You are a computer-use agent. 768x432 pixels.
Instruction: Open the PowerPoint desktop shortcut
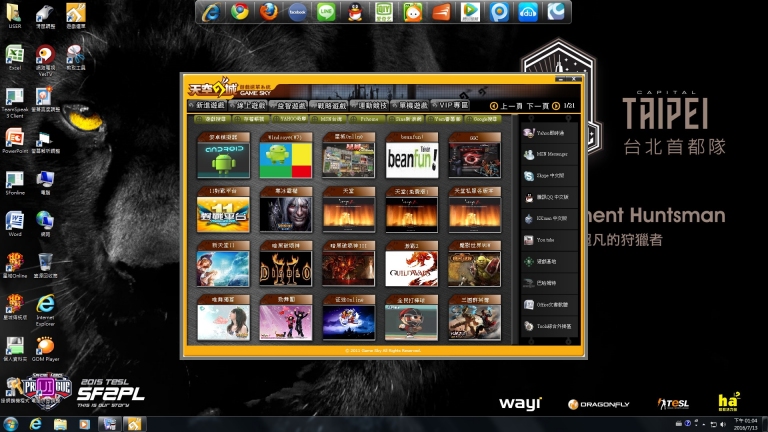click(15, 141)
